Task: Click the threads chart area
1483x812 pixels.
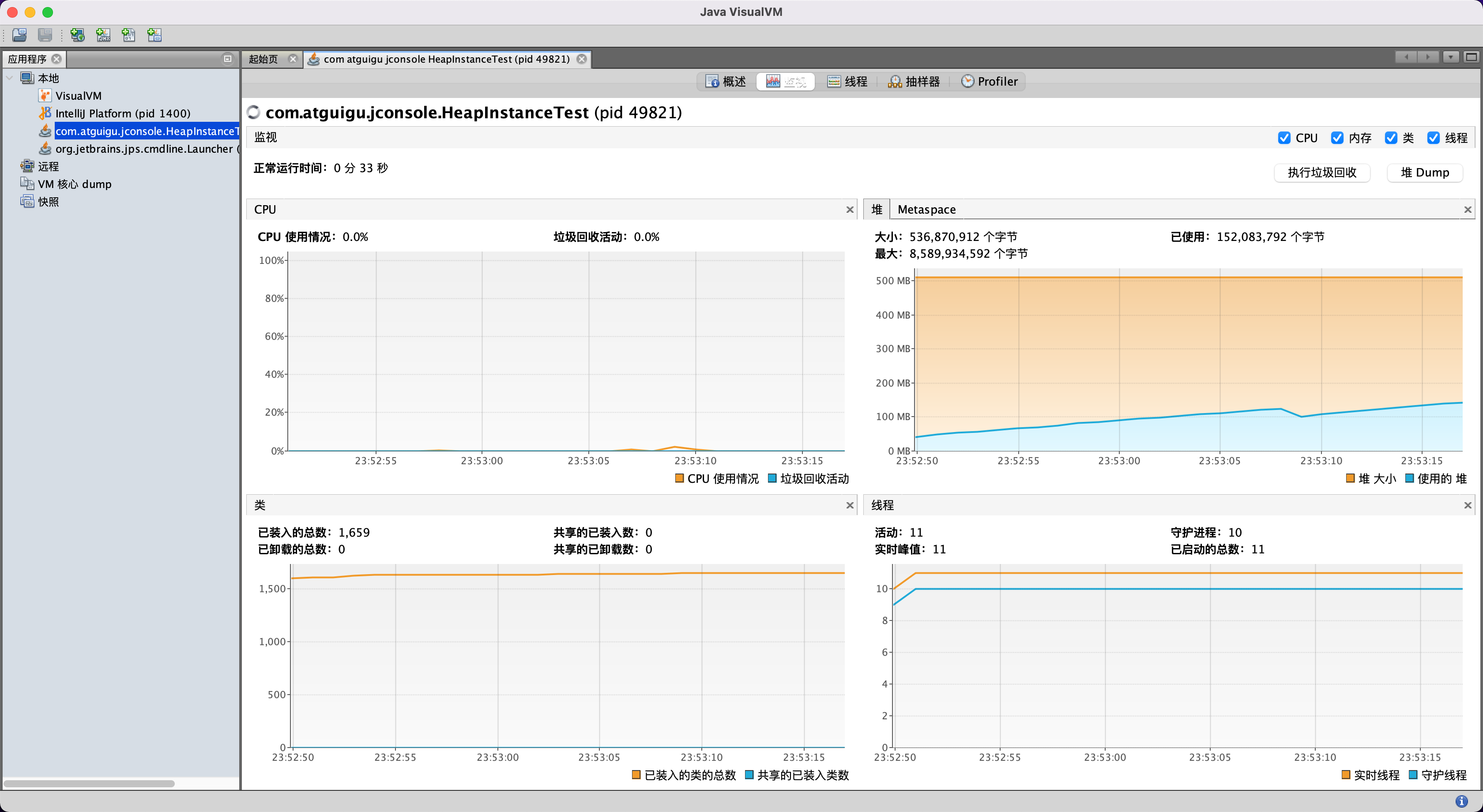Action: 1177,656
